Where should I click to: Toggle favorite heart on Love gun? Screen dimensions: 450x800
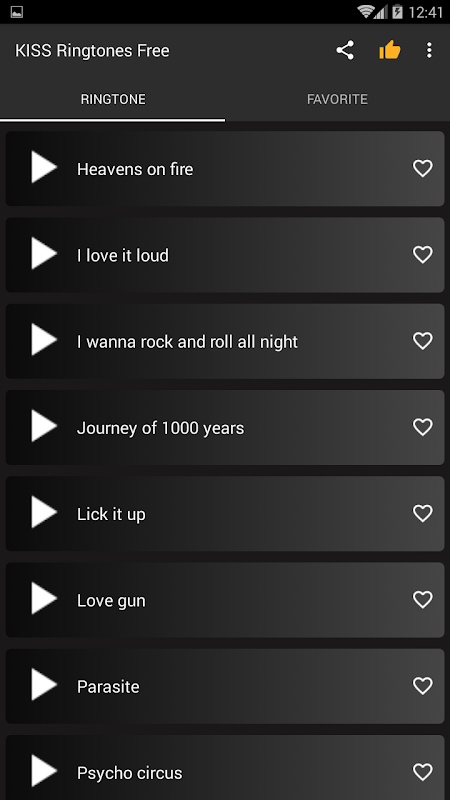click(422, 599)
